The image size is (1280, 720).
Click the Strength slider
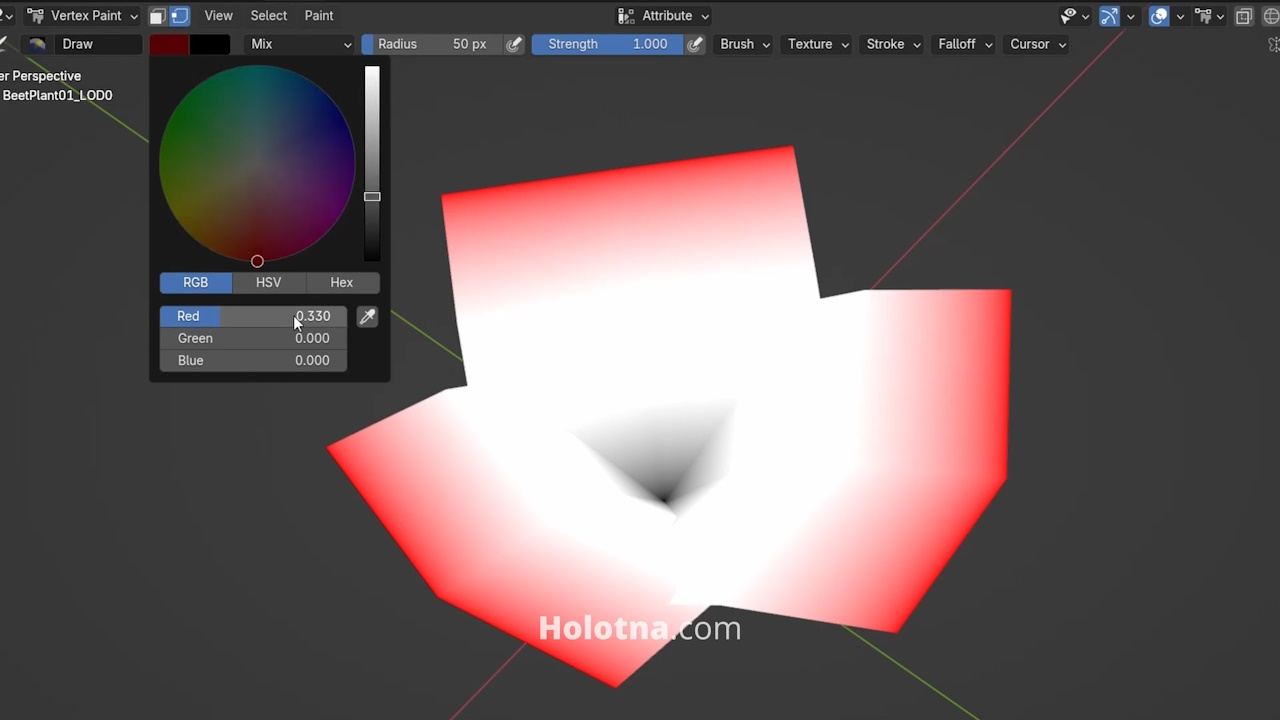click(607, 44)
